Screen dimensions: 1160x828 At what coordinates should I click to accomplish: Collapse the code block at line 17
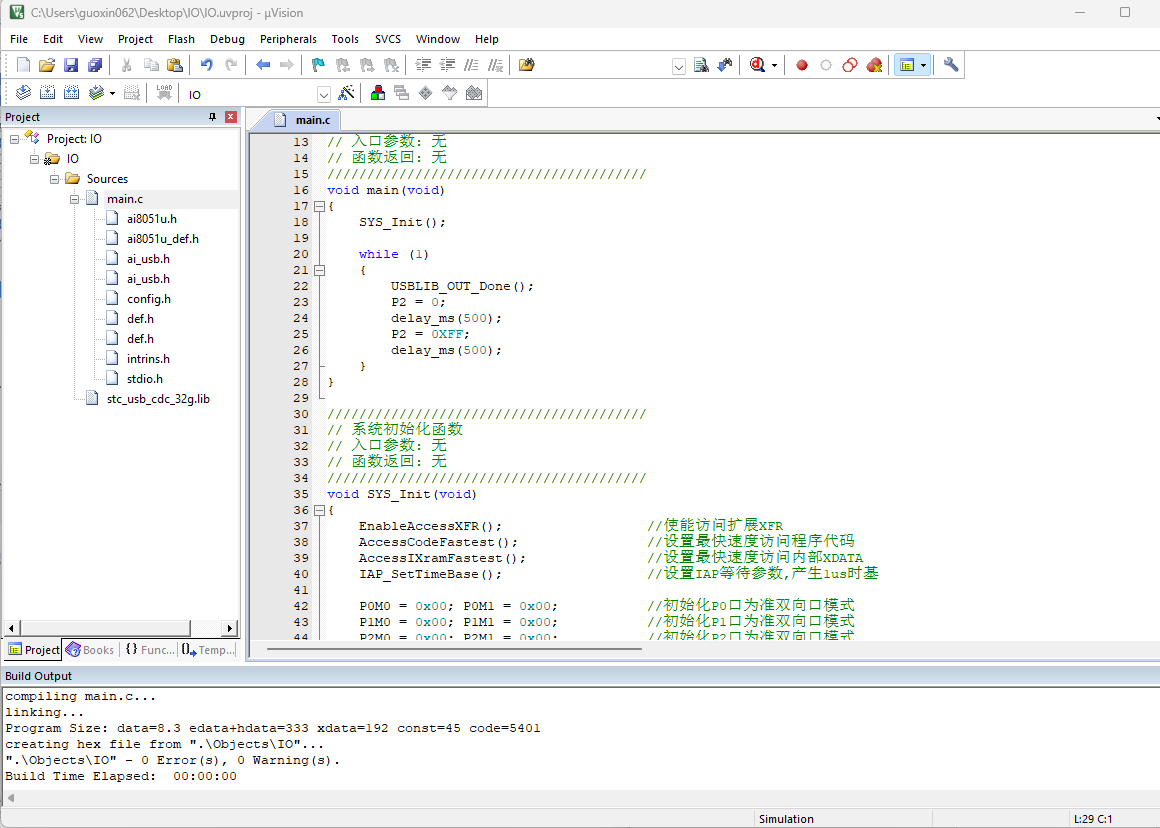(320, 206)
